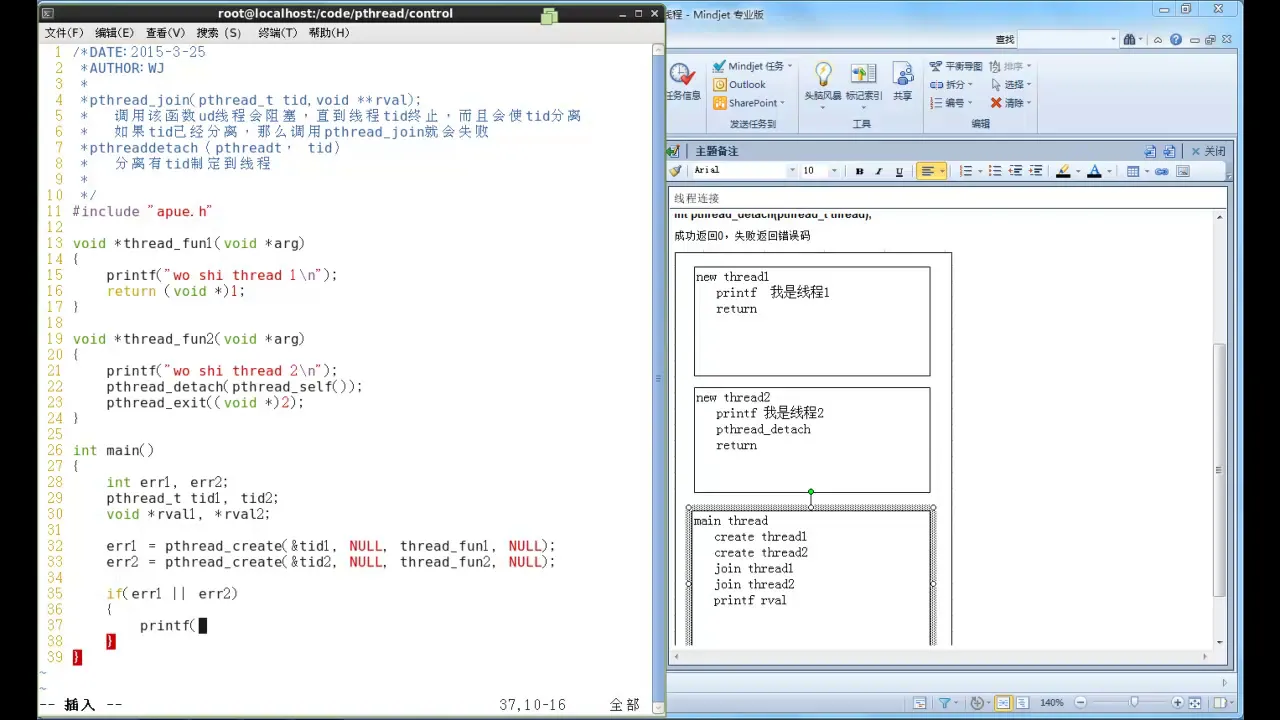Viewport: 1280px width, 720px height.
Task: Toggle left align in notes toolbar
Action: pyautogui.click(x=927, y=171)
